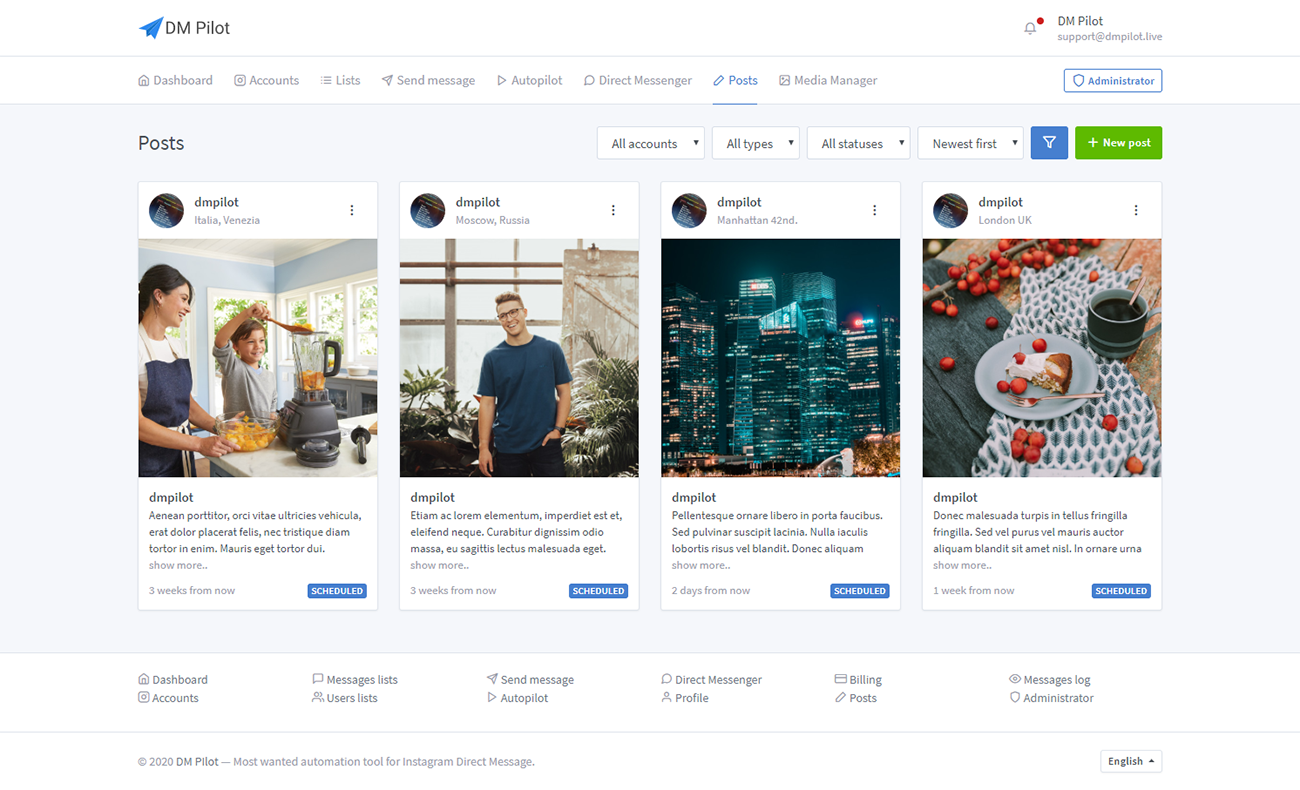Click the avatar on the Italia, Venezia post
This screenshot has height=790, width=1300.
[x=166, y=210]
